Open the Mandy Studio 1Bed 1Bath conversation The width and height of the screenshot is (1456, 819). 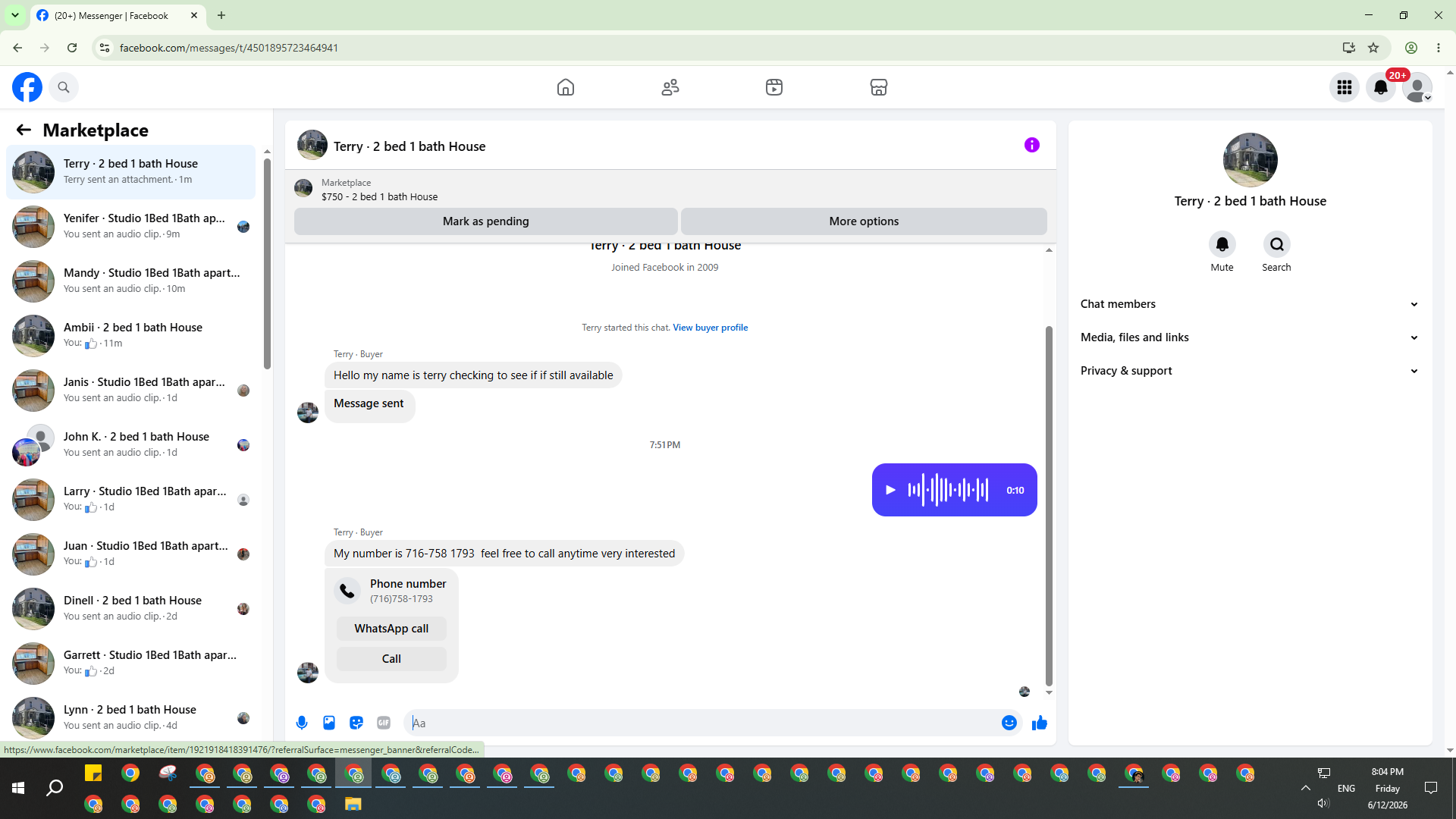(130, 281)
